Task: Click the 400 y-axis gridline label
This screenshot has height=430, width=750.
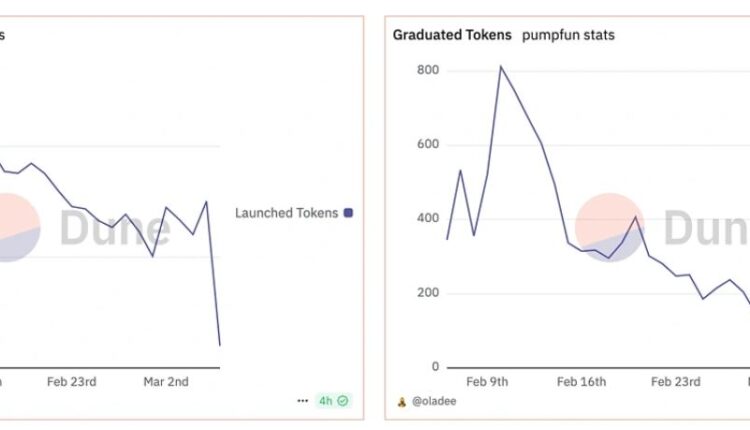Action: coord(427,218)
